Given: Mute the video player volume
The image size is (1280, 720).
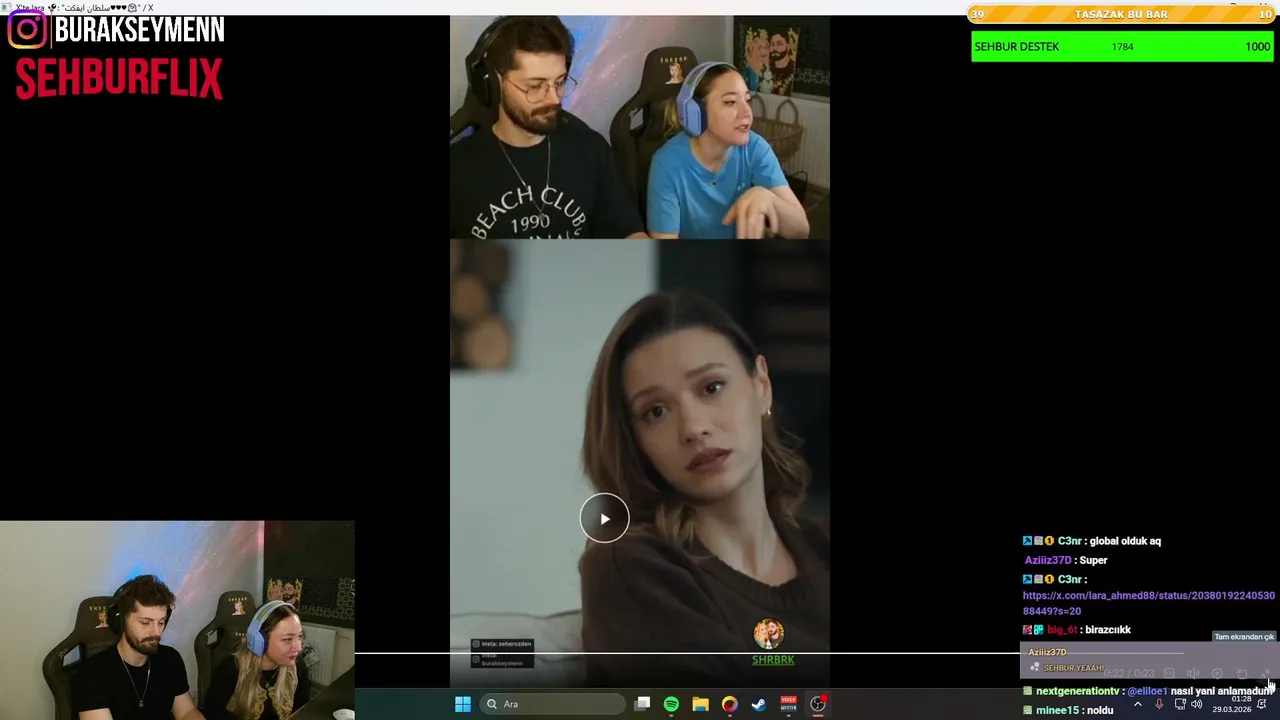Looking at the screenshot, I should (1193, 674).
